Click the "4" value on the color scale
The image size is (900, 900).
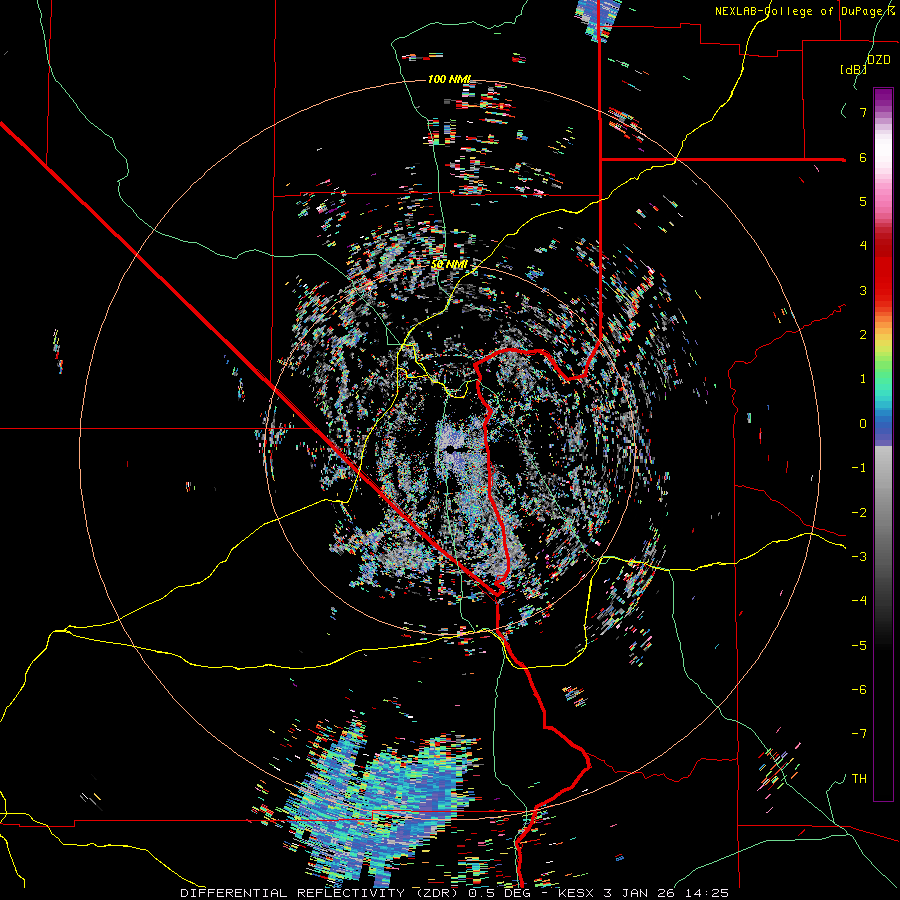point(863,246)
